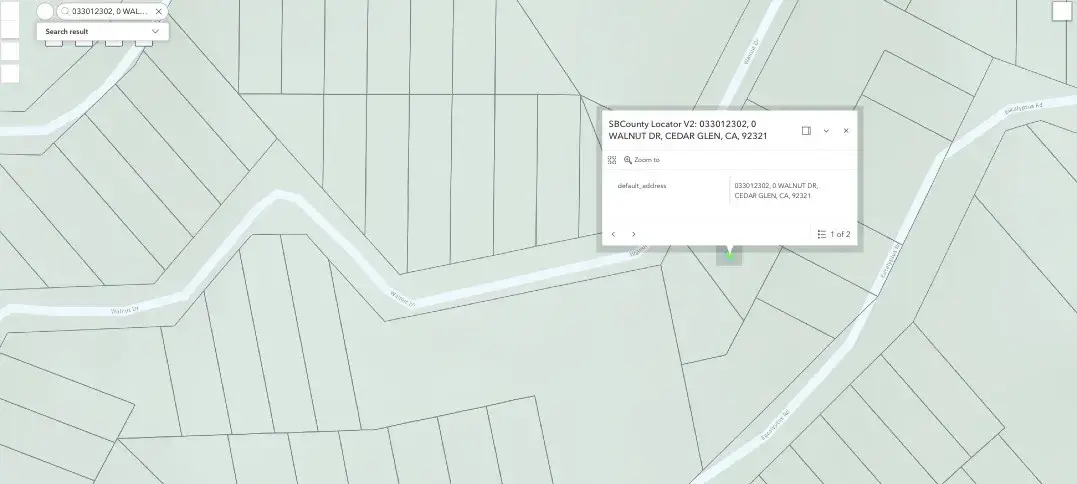Viewport: 1077px width, 484px height.
Task: Go to next popup feature
Action: (x=633, y=234)
